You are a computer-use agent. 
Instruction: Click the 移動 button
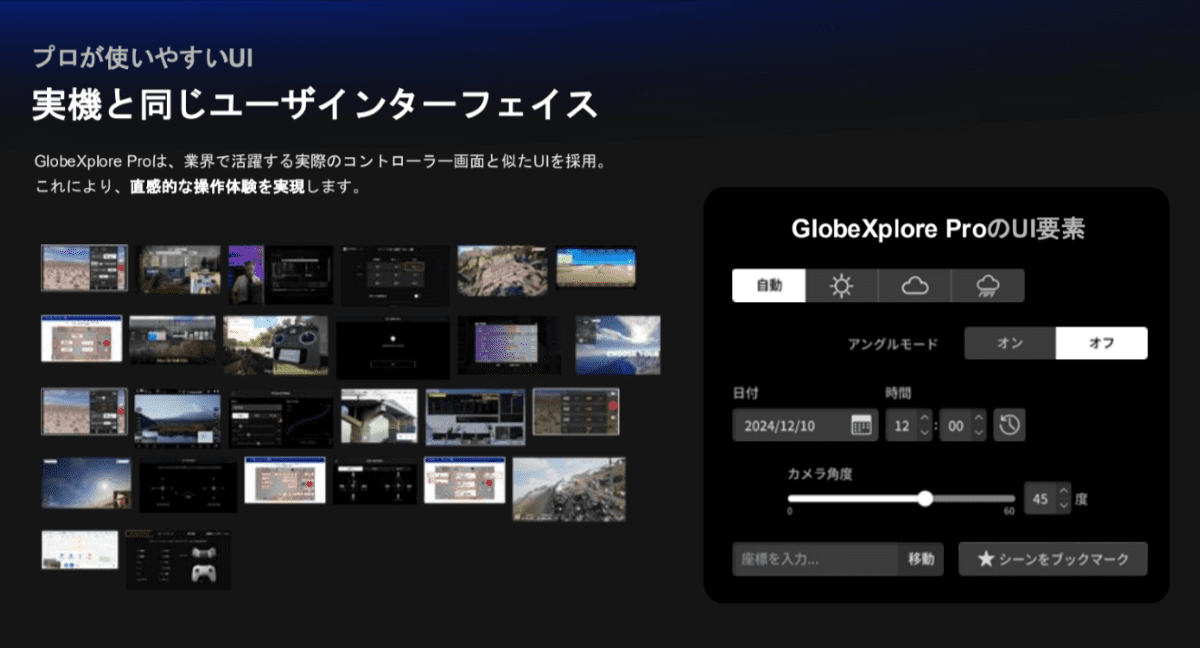point(921,559)
